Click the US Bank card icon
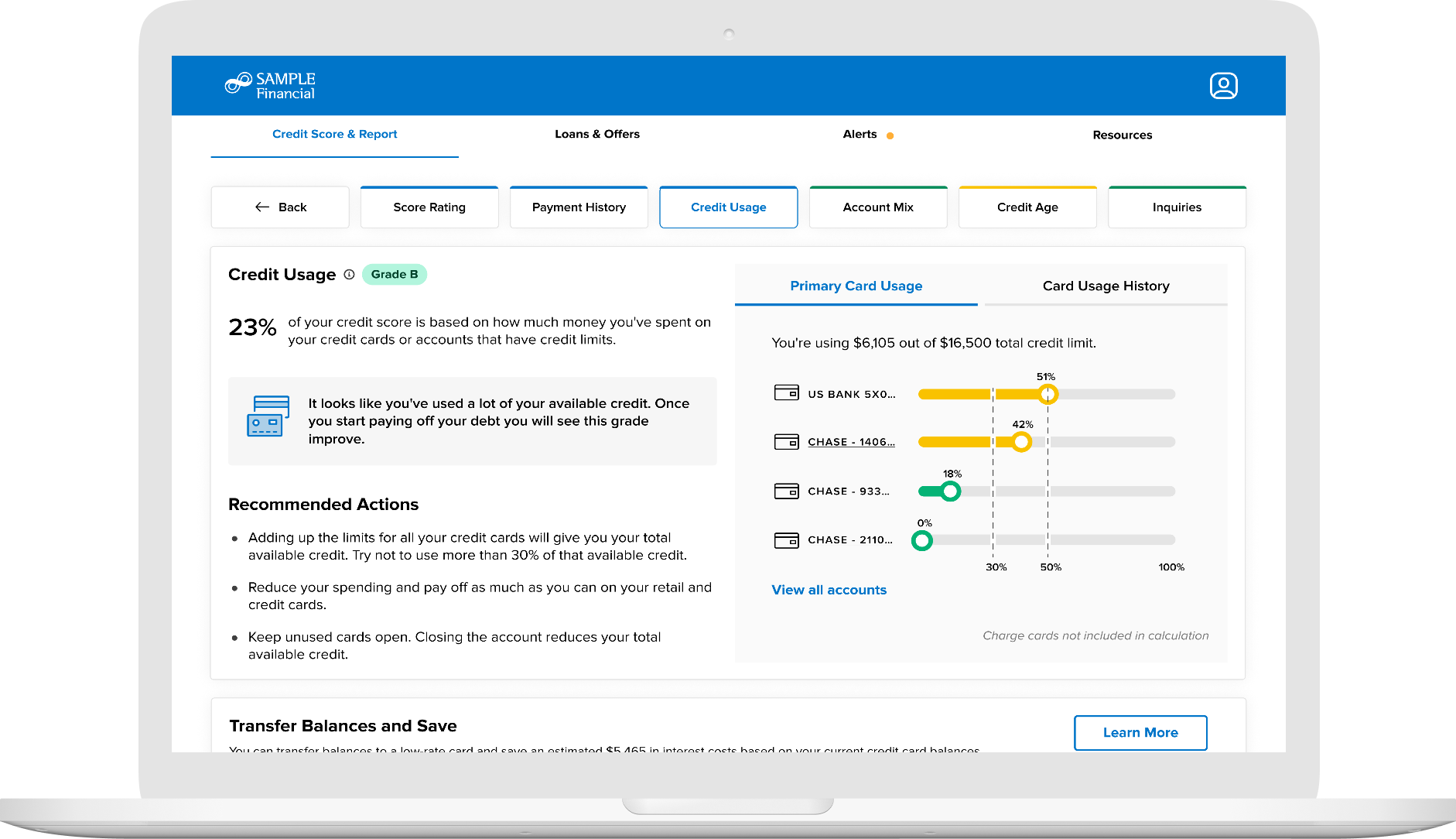Image resolution: width=1456 pixels, height=839 pixels. coord(786,393)
